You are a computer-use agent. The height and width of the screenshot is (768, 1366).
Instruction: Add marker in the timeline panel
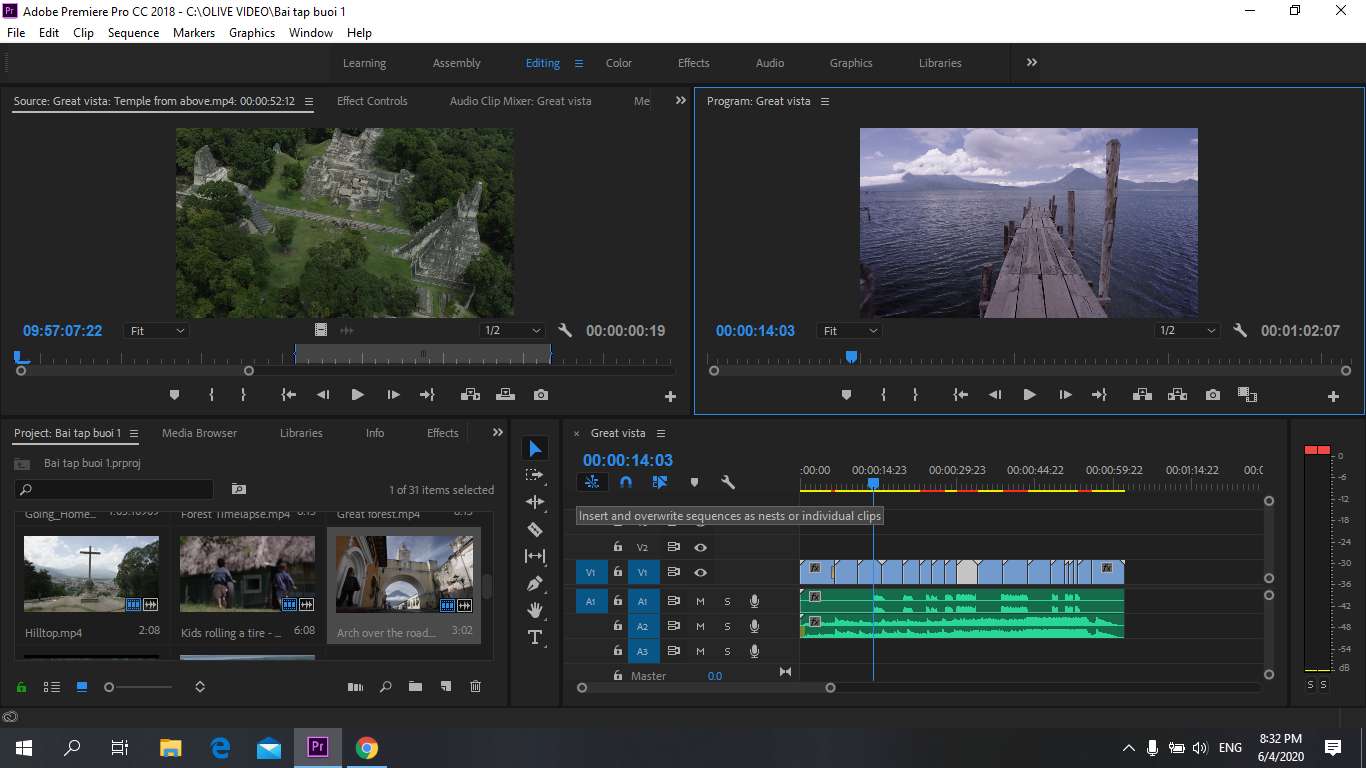pyautogui.click(x=694, y=482)
